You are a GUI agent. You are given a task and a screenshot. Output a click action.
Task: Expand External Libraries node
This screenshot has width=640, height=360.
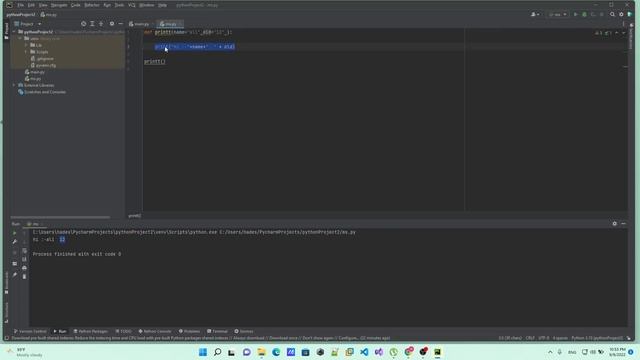tap(14, 85)
